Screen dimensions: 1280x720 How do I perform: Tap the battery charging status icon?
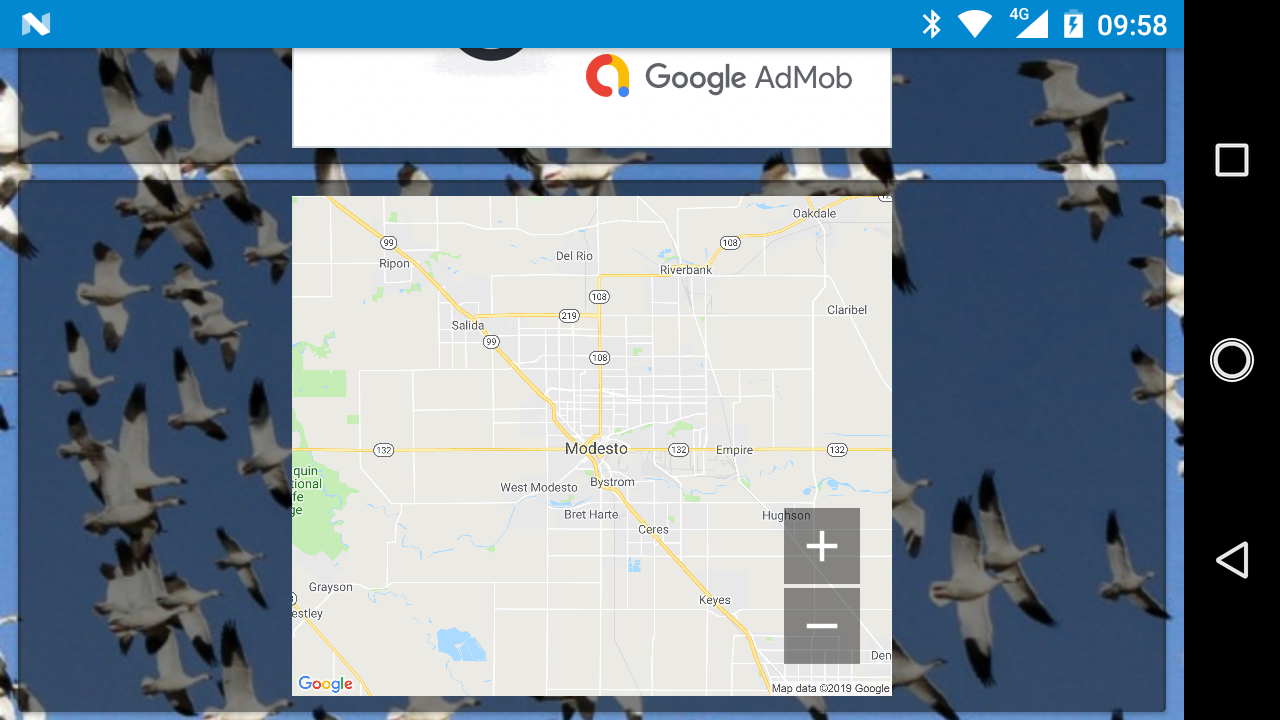point(1073,24)
